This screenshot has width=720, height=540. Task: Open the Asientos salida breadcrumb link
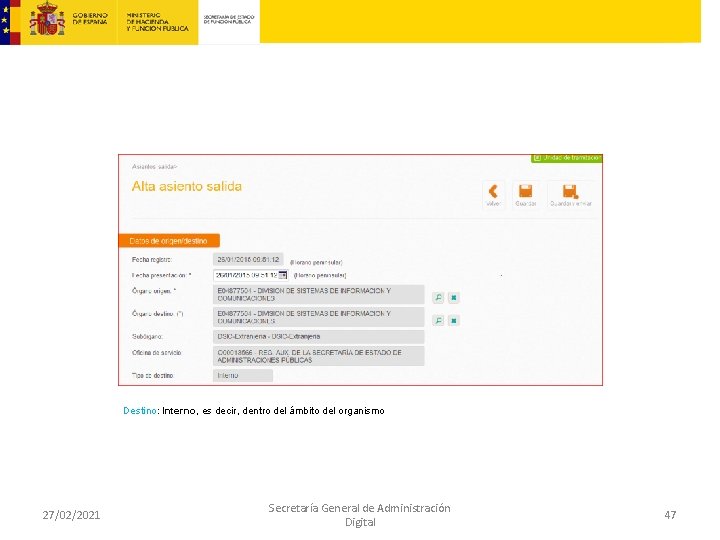point(154,167)
